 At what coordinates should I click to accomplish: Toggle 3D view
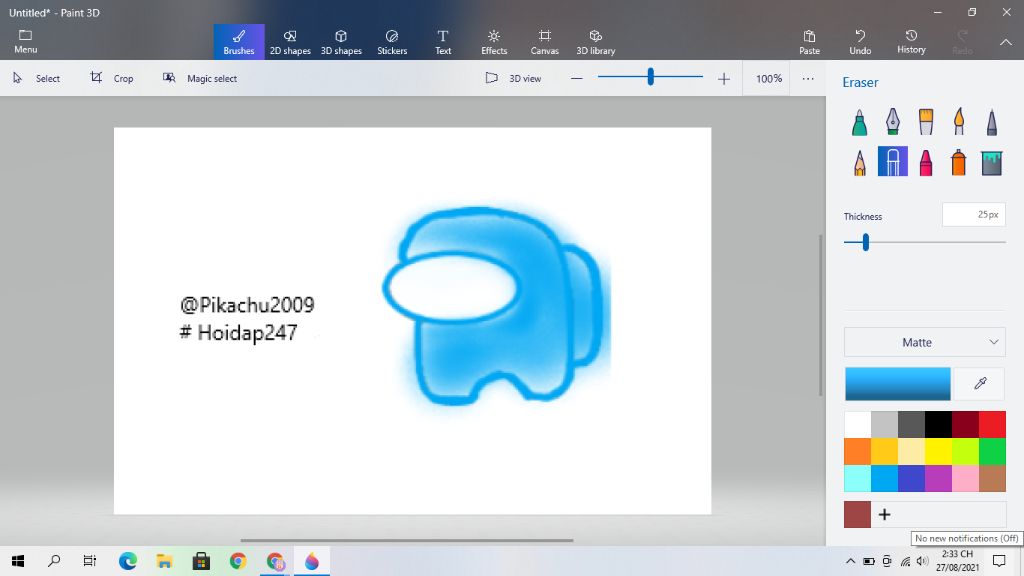[x=513, y=78]
